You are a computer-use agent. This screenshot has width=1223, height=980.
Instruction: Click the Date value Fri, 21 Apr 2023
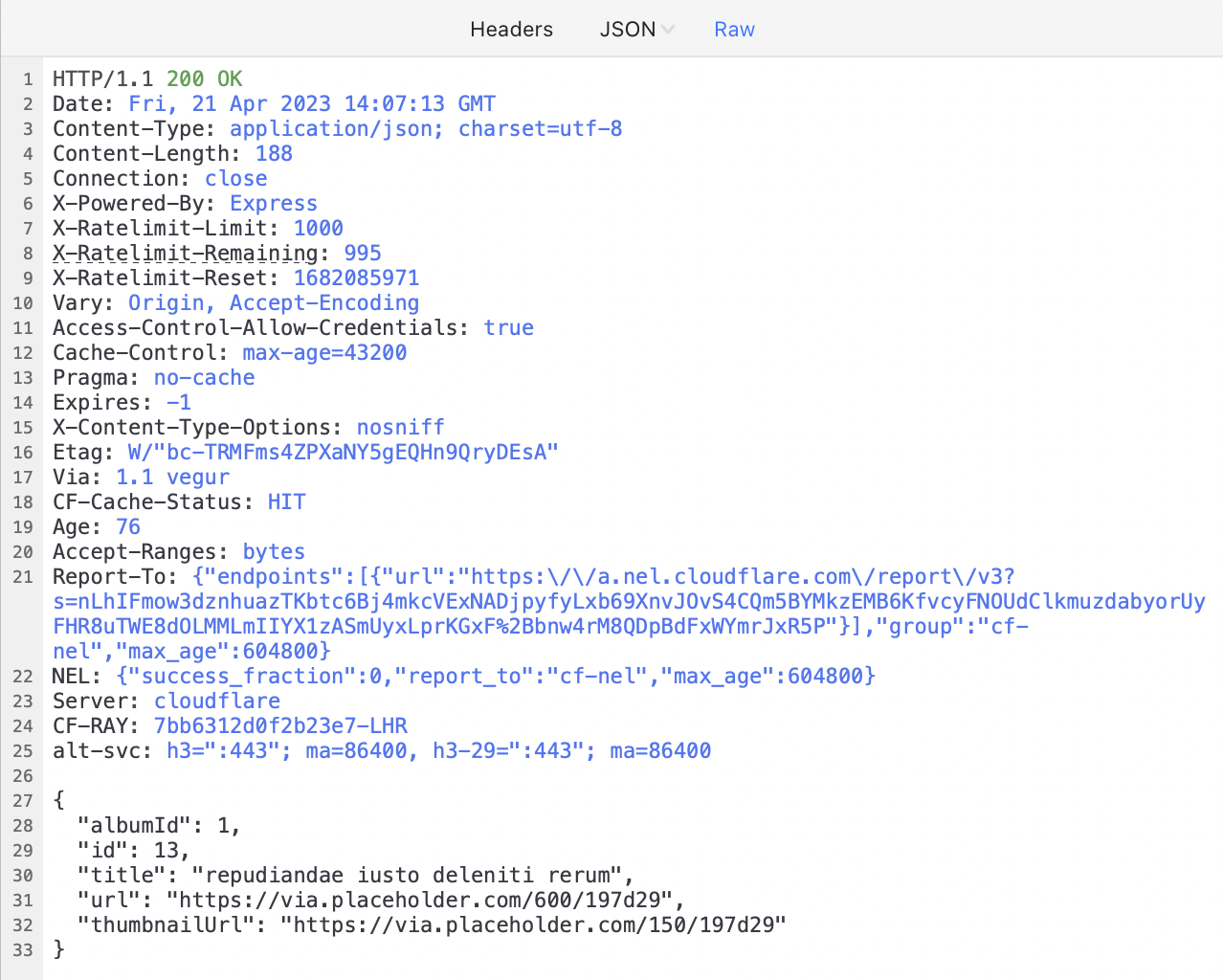[312, 103]
